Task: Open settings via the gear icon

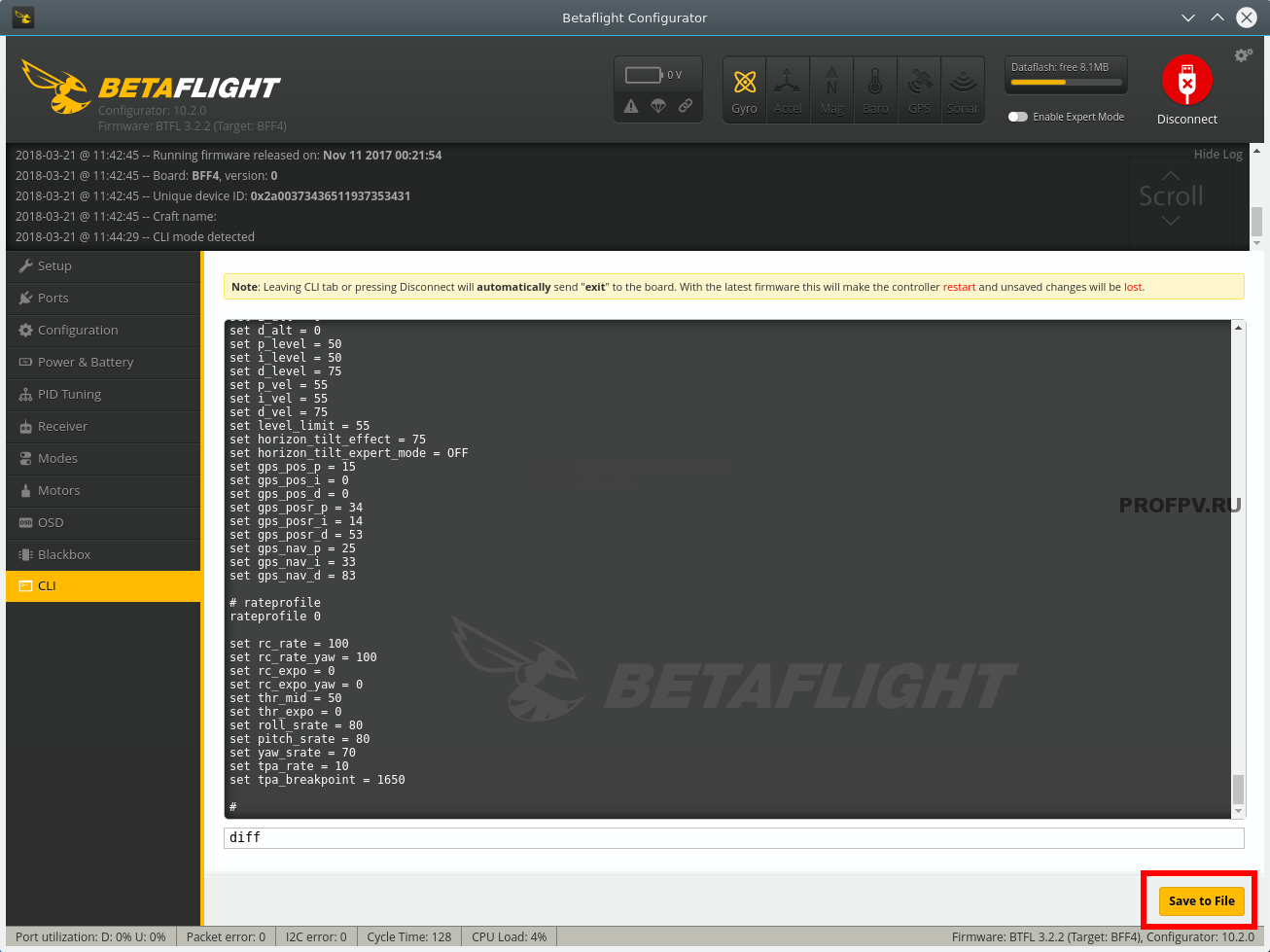Action: click(x=1243, y=55)
